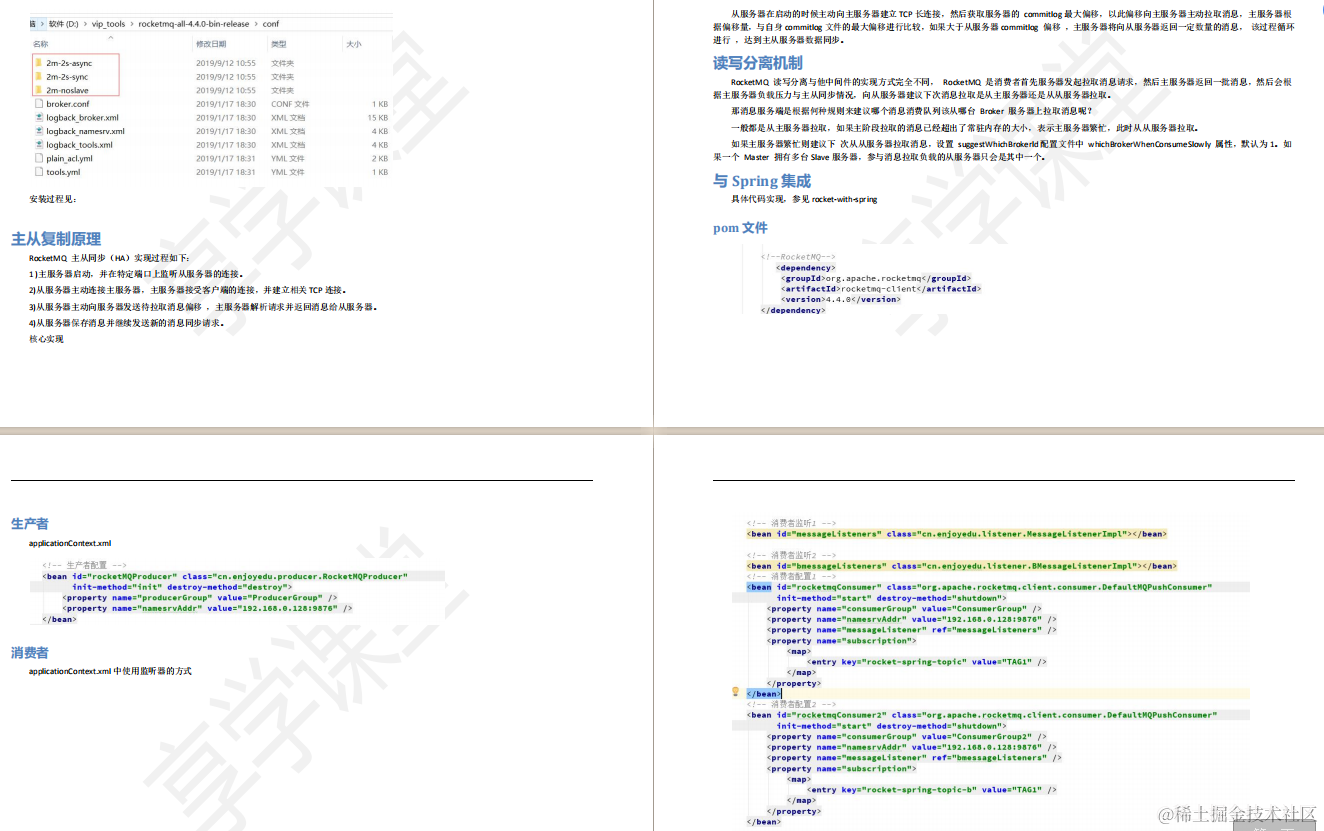
Task: Click the 2 KB size of plain_acl.yml
Action: point(380,158)
